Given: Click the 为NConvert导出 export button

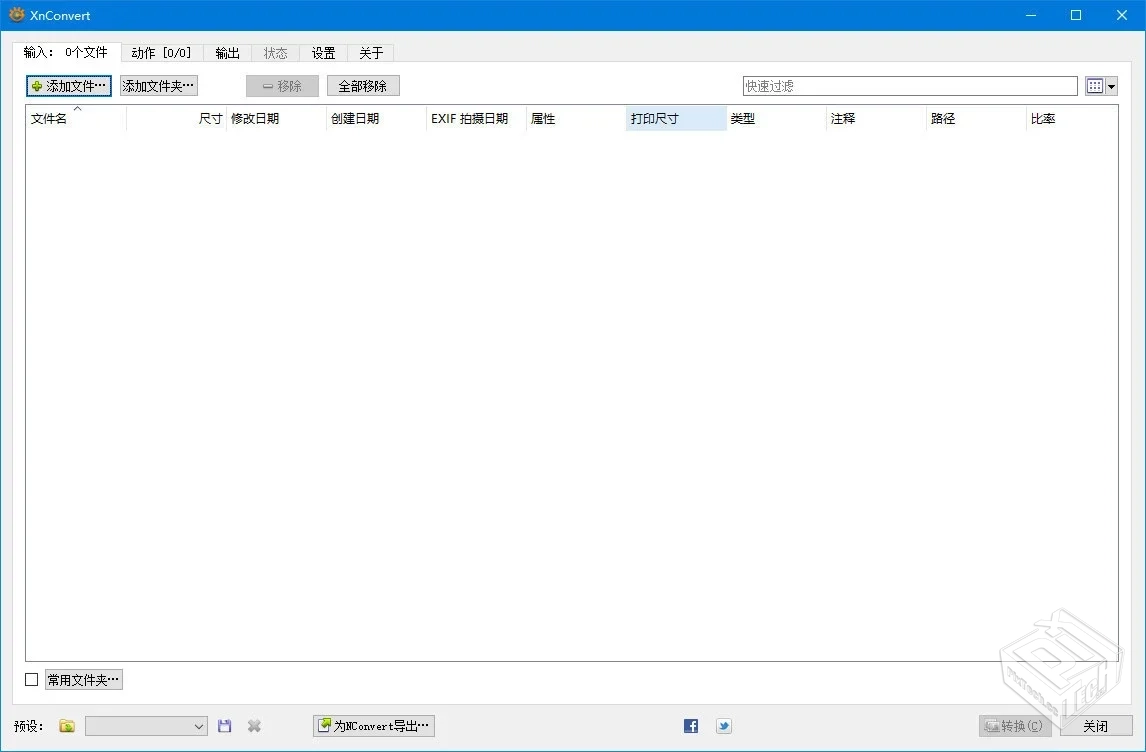Looking at the screenshot, I should pos(373,726).
